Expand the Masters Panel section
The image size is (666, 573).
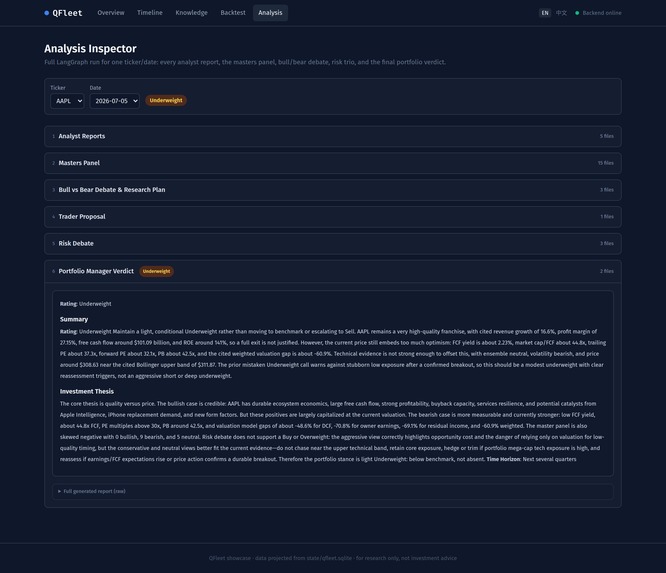(x=333, y=163)
